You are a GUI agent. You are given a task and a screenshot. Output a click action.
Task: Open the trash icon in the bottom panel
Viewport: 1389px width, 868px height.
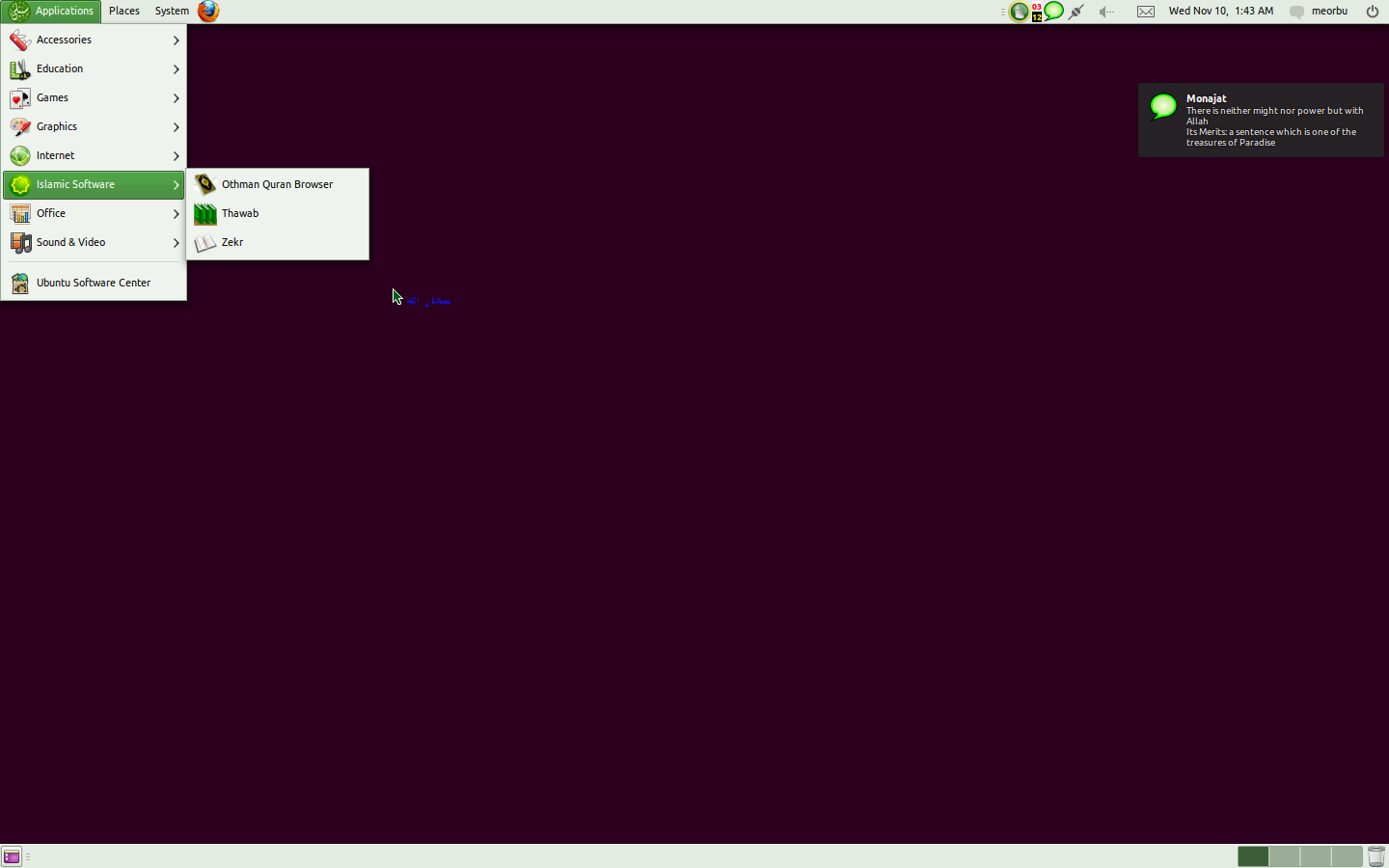point(1376,856)
